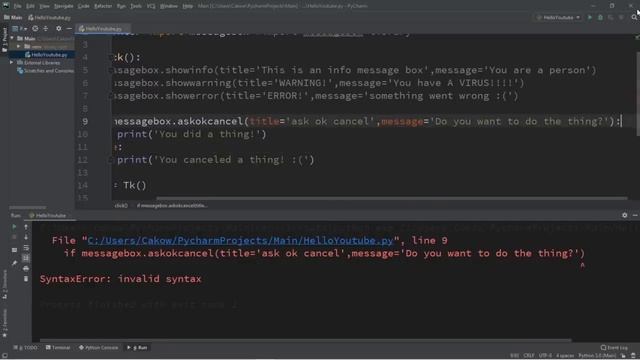The image size is (640, 360).
Task: Click the Print icon in Run panel
Action: (x=26, y=269)
